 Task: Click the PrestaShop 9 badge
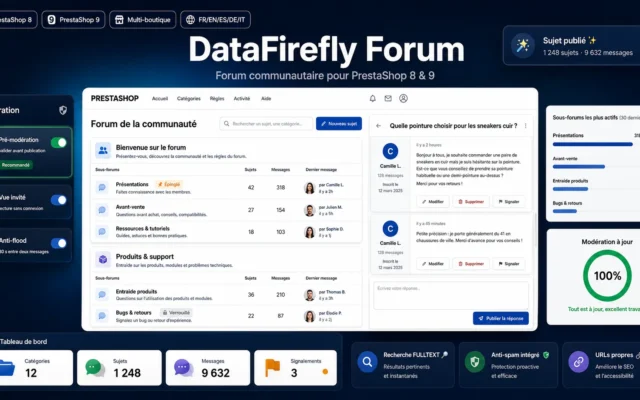[73, 20]
